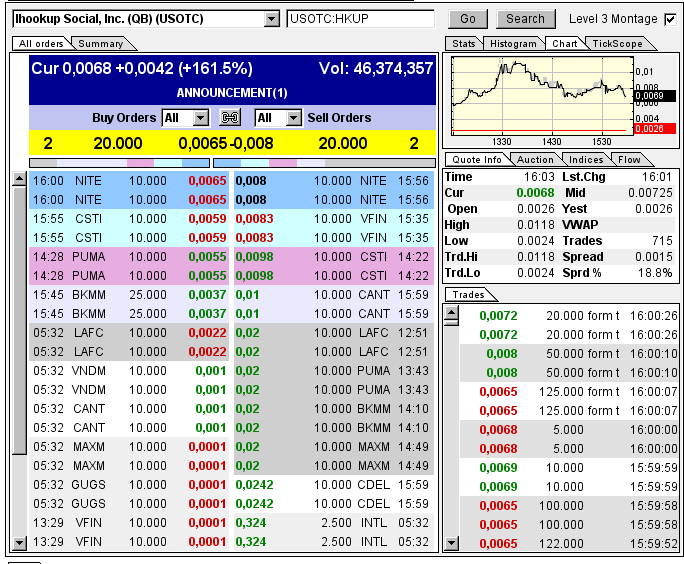Open the Histogram tab

514,44
